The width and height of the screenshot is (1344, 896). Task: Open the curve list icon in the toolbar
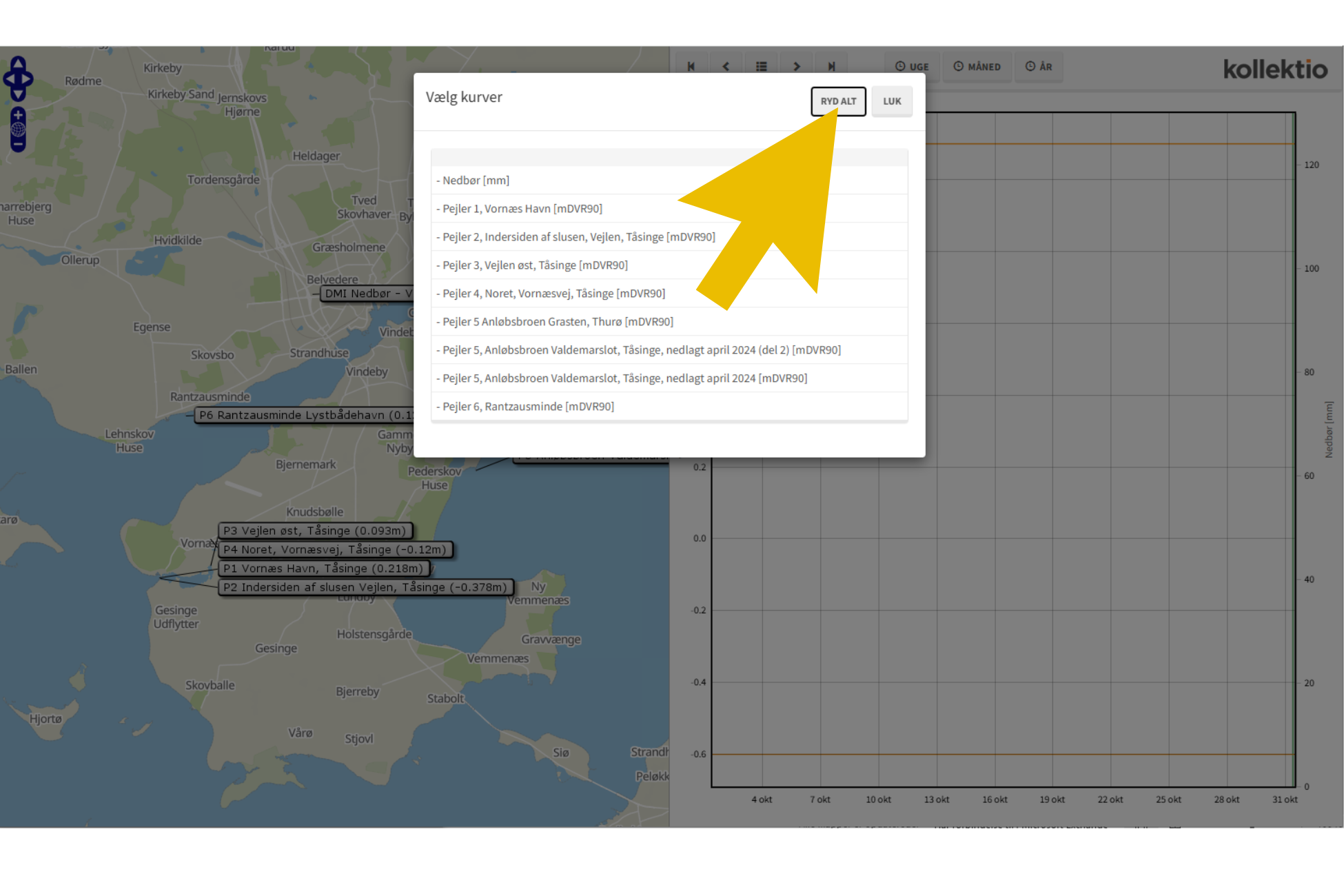coord(761,67)
